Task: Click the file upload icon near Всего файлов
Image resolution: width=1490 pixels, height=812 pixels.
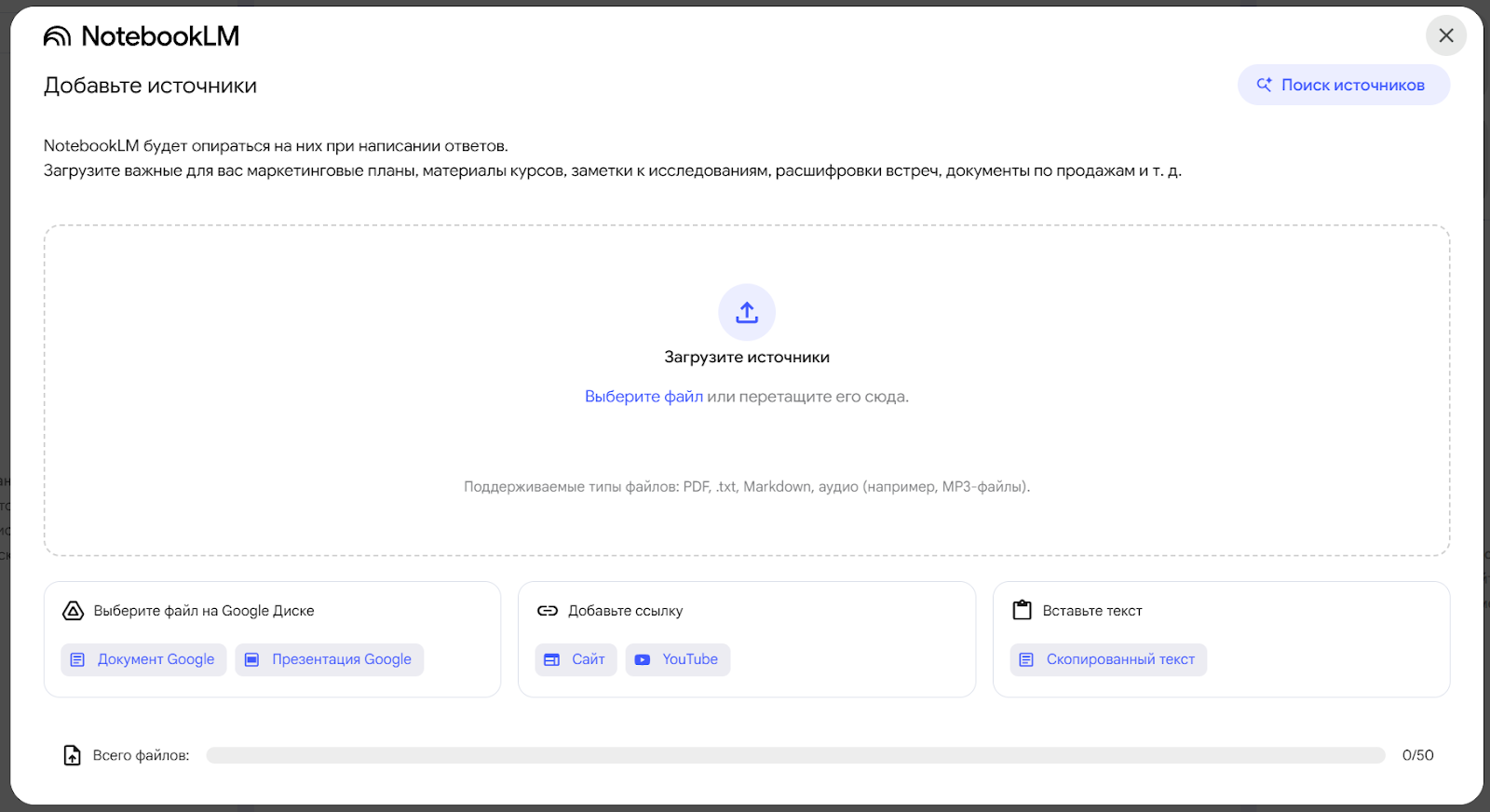Action: coord(73,755)
